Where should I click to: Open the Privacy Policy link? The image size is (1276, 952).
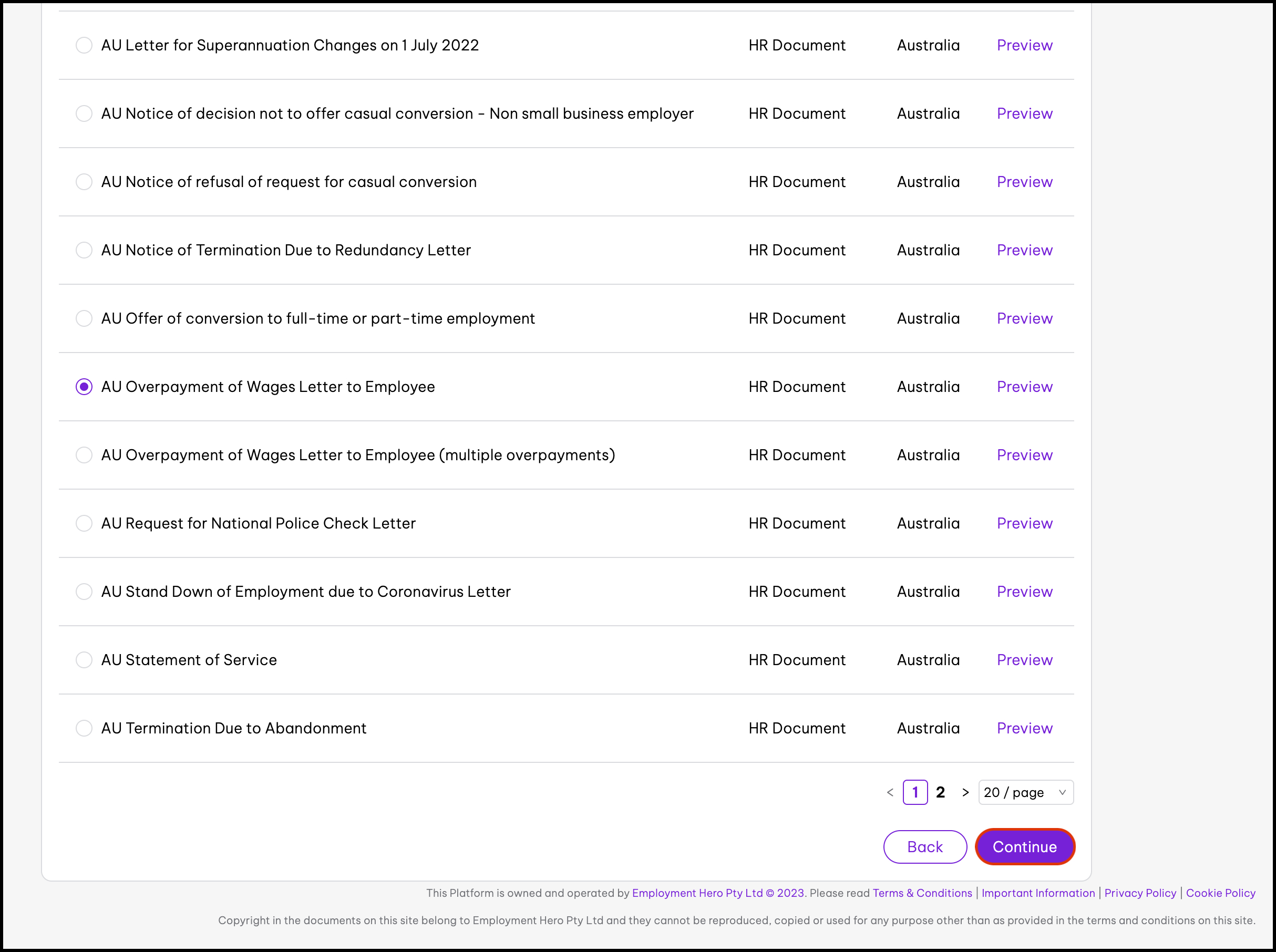pyautogui.click(x=1139, y=893)
